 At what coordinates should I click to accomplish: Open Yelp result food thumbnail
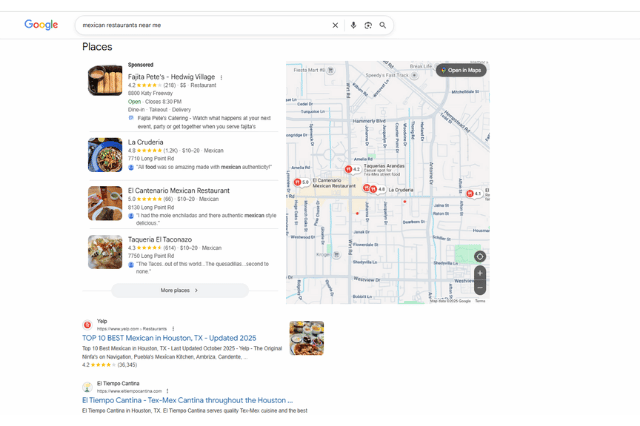[x=307, y=338]
